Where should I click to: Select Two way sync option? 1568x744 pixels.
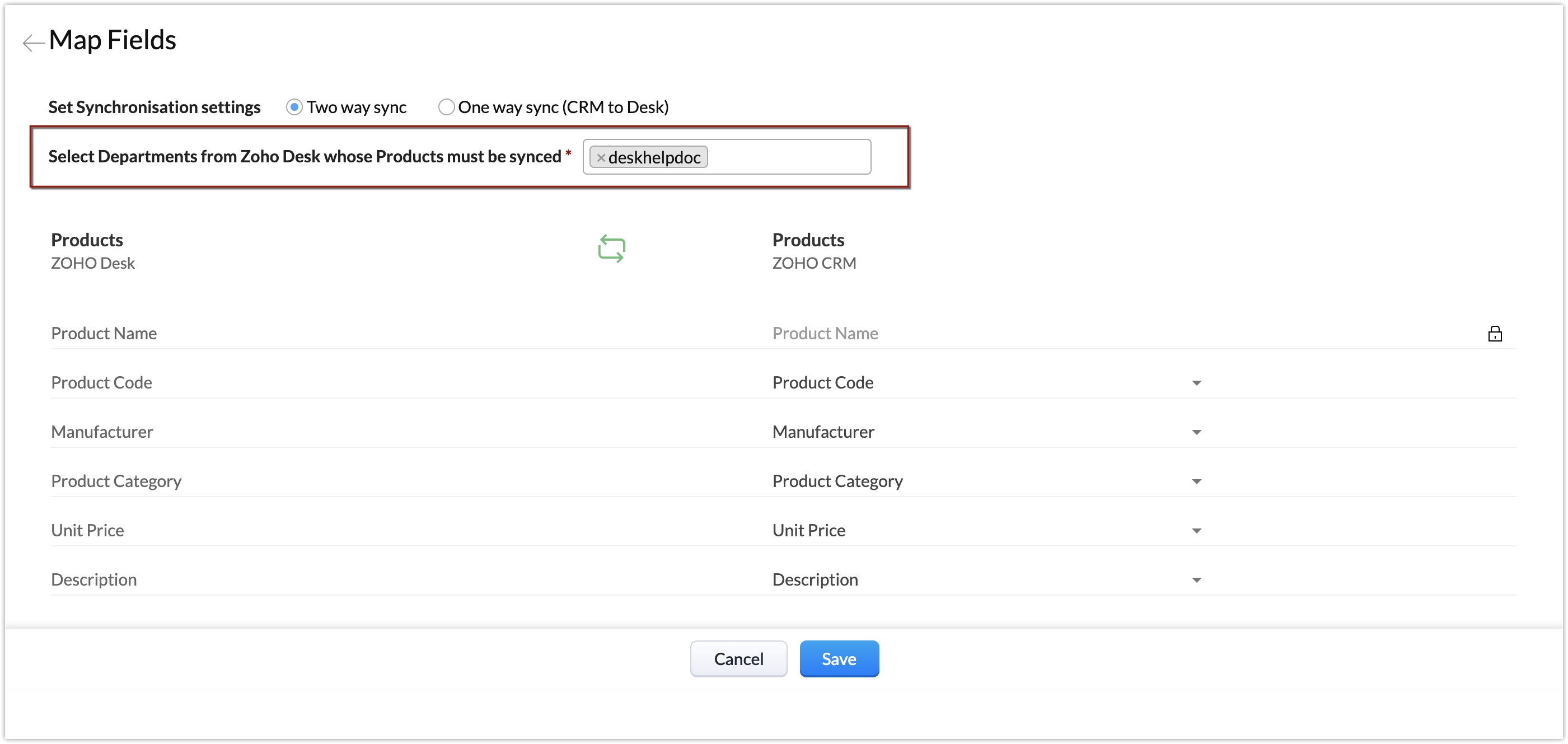(x=294, y=107)
